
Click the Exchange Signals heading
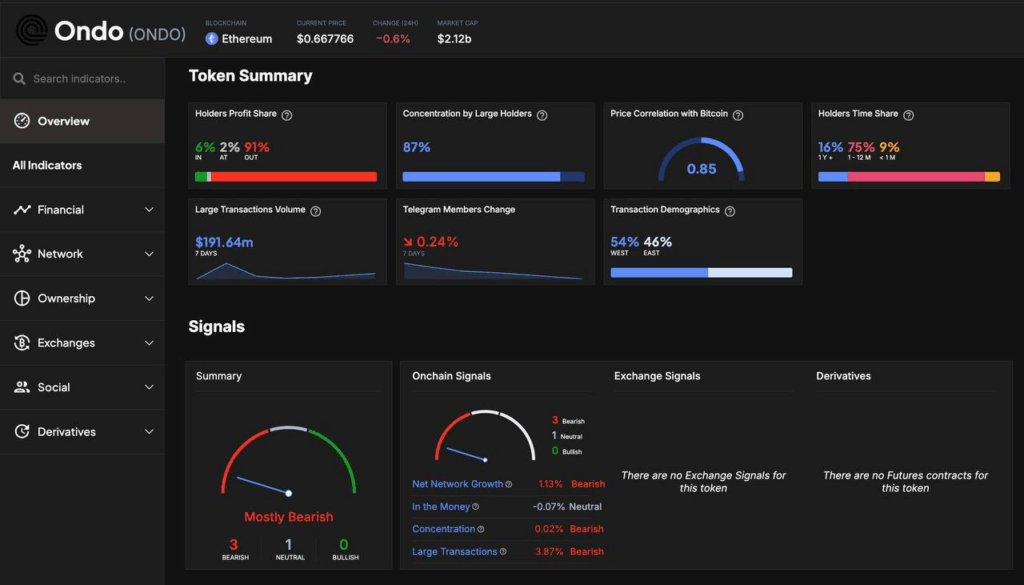(x=657, y=376)
